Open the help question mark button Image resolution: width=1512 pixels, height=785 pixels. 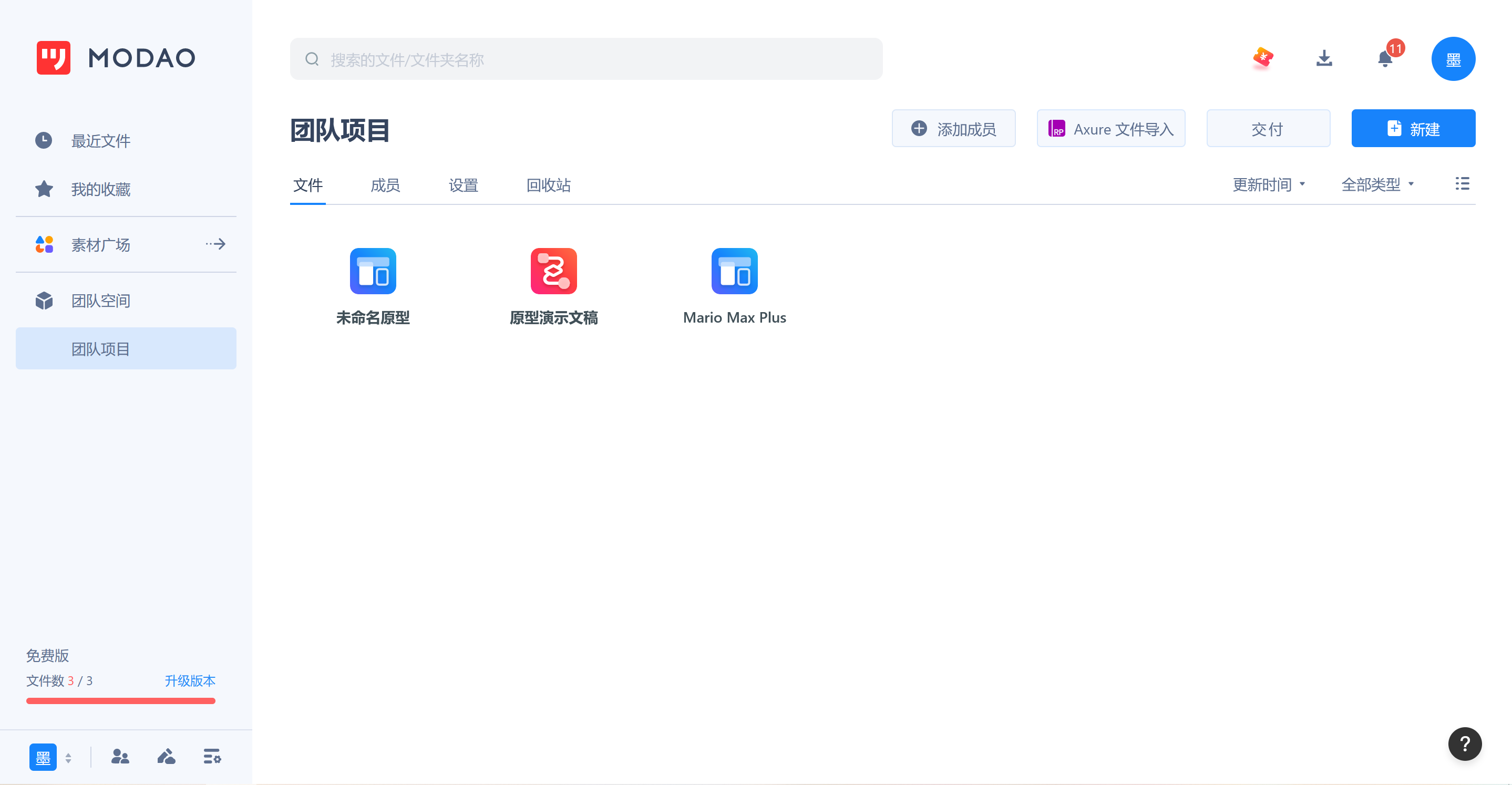pyautogui.click(x=1465, y=743)
